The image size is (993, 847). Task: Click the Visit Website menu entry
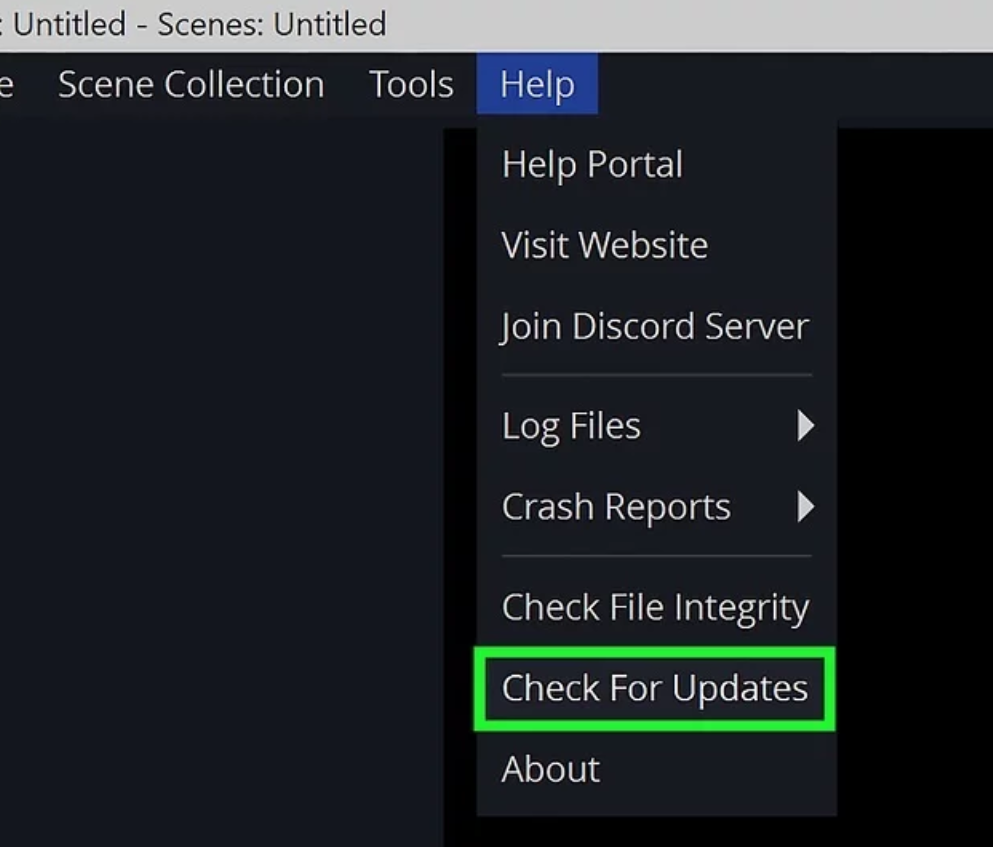604,245
